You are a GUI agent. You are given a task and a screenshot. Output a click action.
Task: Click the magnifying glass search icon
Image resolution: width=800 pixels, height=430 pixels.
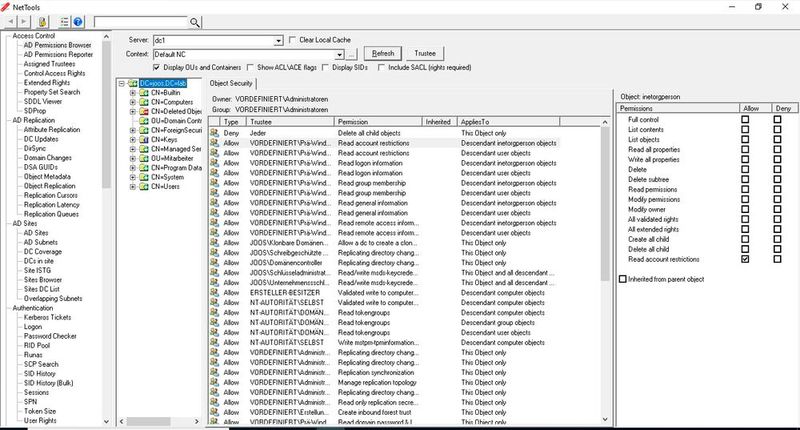click(x=195, y=22)
